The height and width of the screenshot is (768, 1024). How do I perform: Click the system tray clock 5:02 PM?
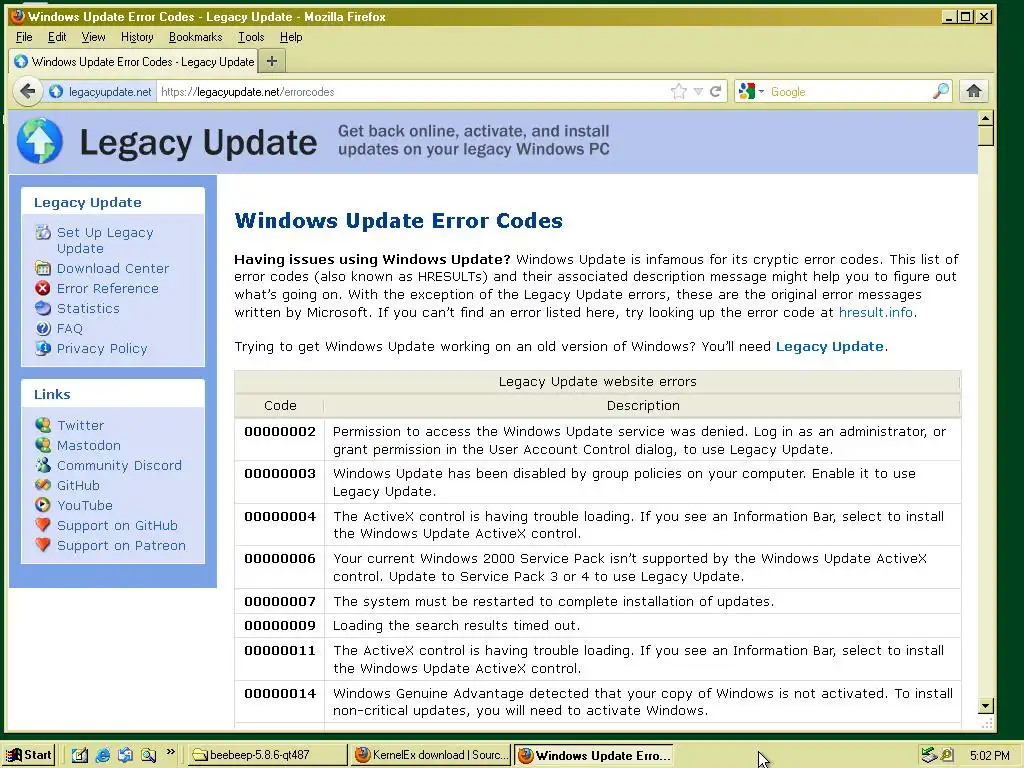(989, 756)
